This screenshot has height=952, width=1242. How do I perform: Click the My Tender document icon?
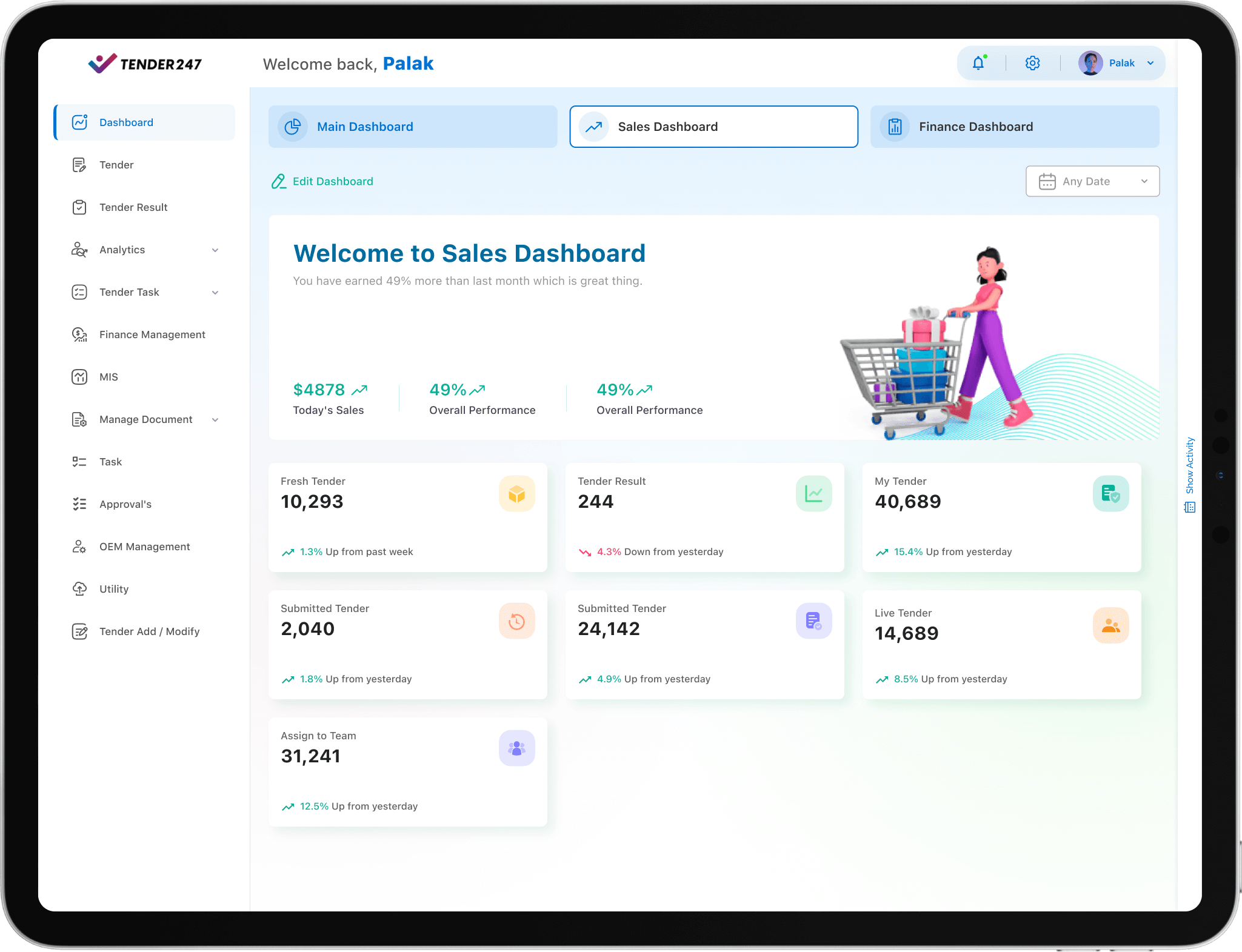tap(1110, 494)
